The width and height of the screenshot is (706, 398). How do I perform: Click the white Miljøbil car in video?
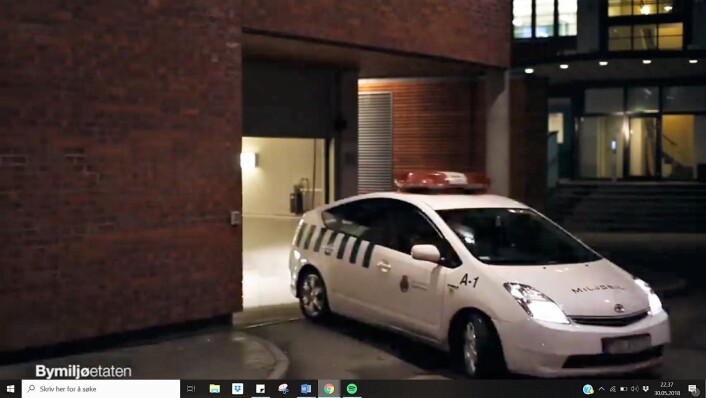point(479,276)
